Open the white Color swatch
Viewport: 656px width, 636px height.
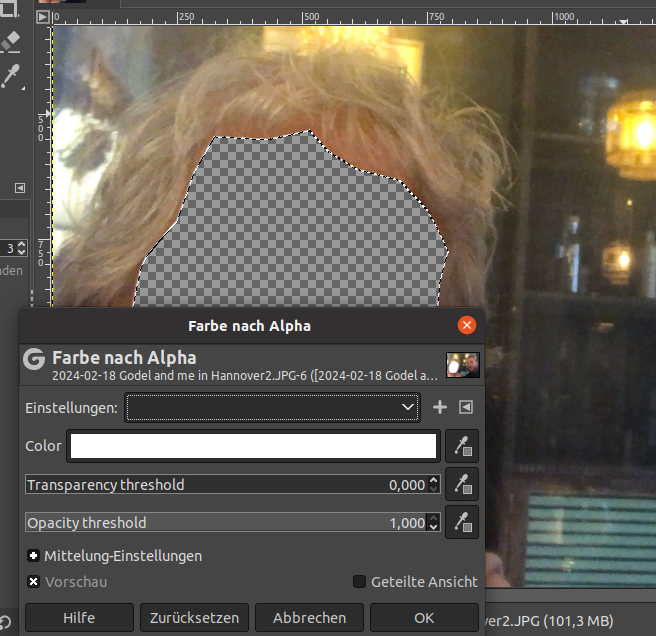pos(253,446)
